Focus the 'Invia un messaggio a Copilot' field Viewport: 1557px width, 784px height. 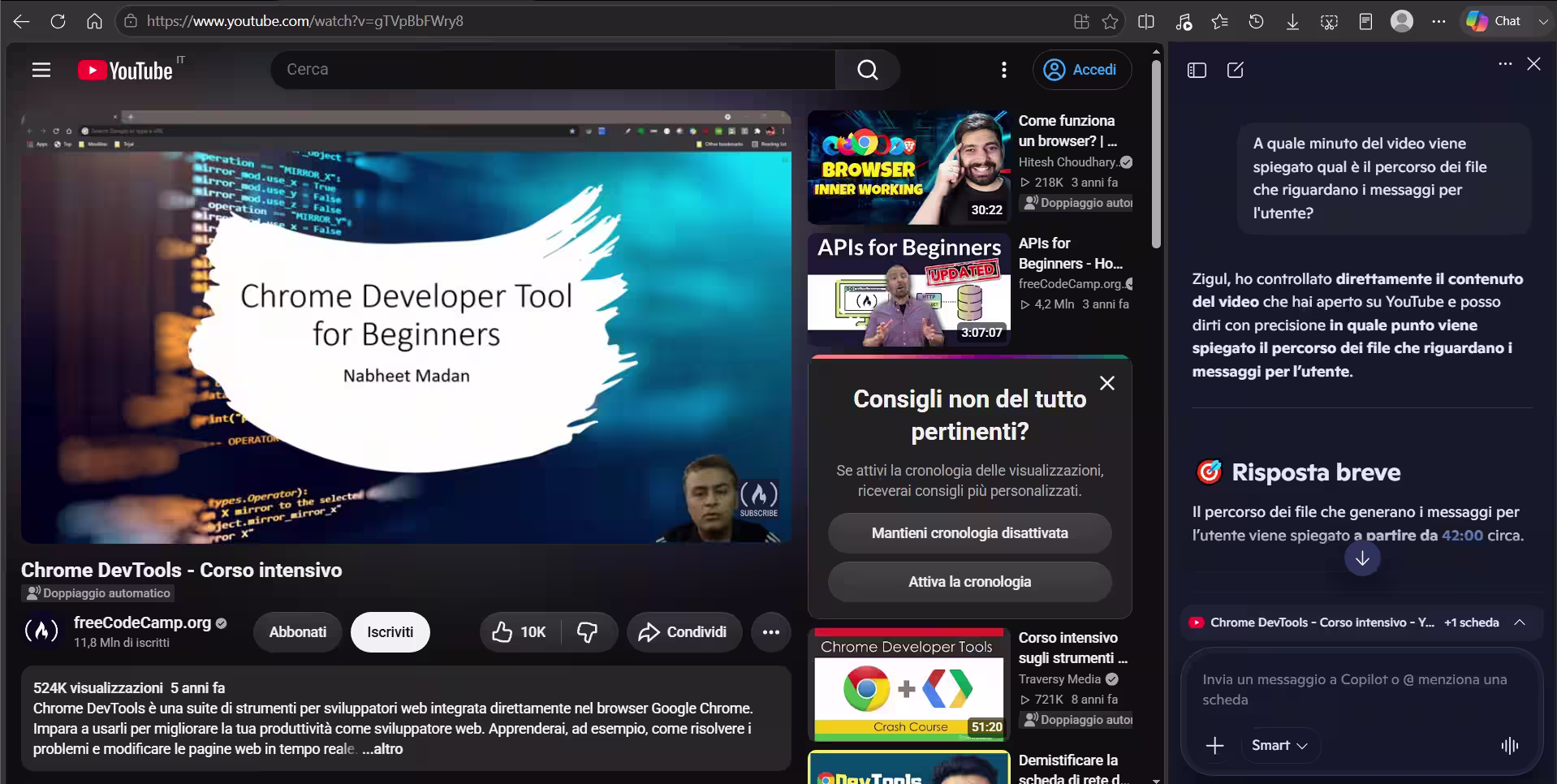[1362, 690]
